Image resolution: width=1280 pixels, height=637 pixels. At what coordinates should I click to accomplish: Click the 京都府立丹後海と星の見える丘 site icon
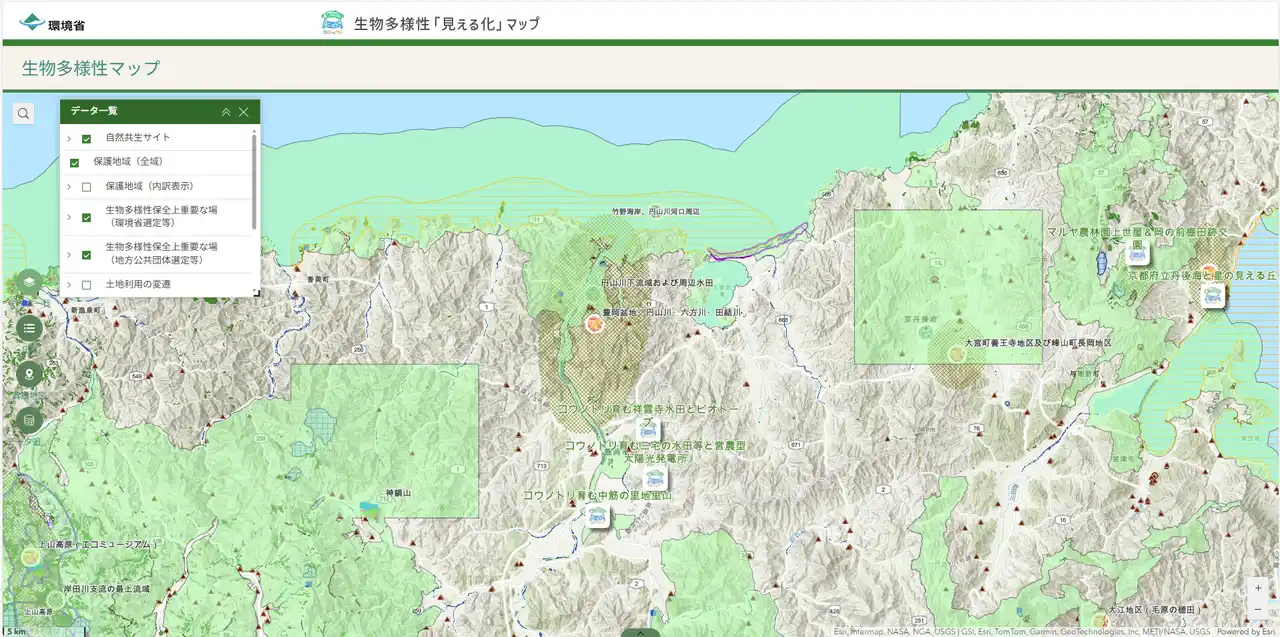click(1212, 294)
